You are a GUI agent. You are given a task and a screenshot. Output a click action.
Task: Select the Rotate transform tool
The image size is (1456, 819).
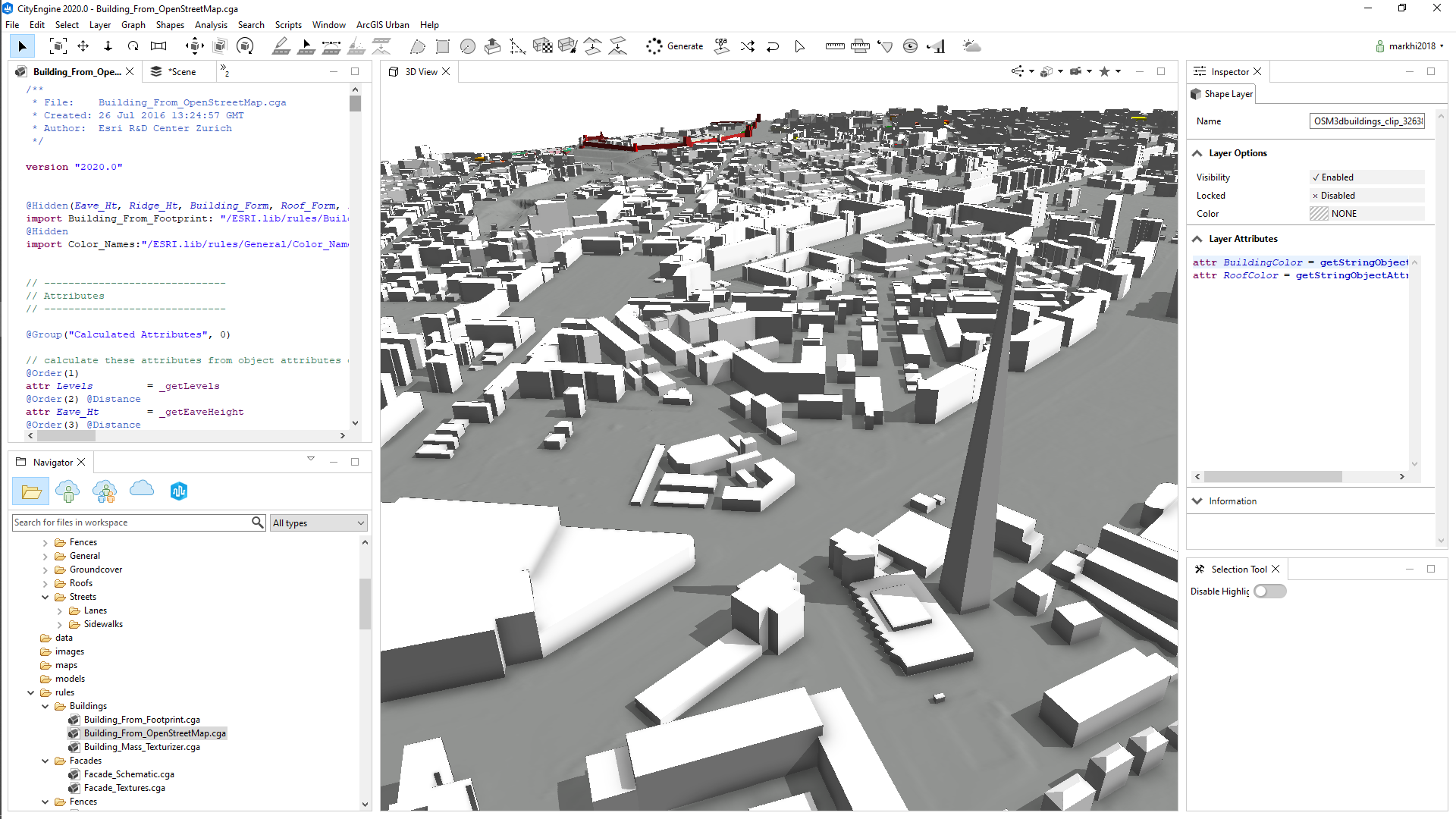point(133,46)
